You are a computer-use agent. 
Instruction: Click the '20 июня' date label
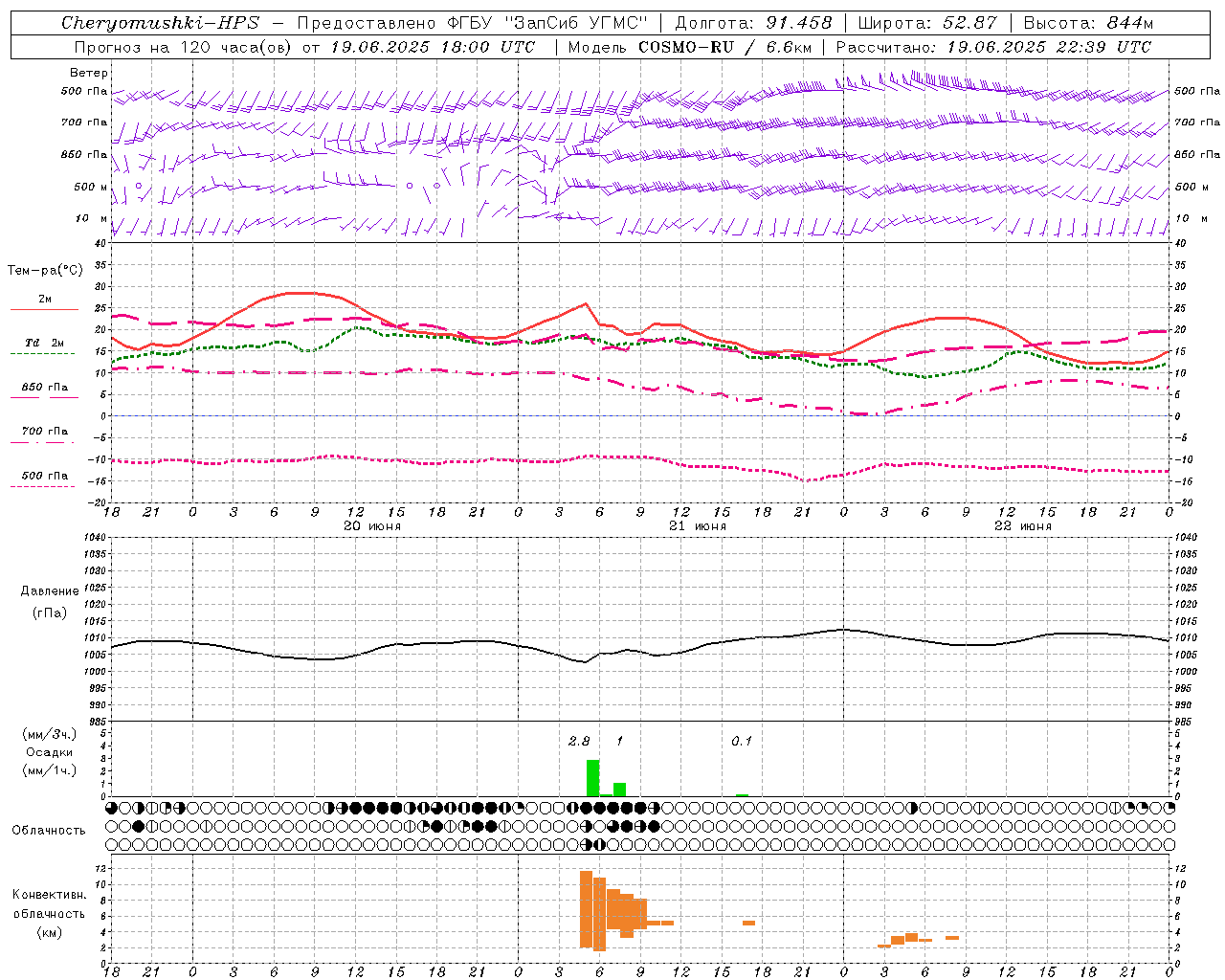372,526
